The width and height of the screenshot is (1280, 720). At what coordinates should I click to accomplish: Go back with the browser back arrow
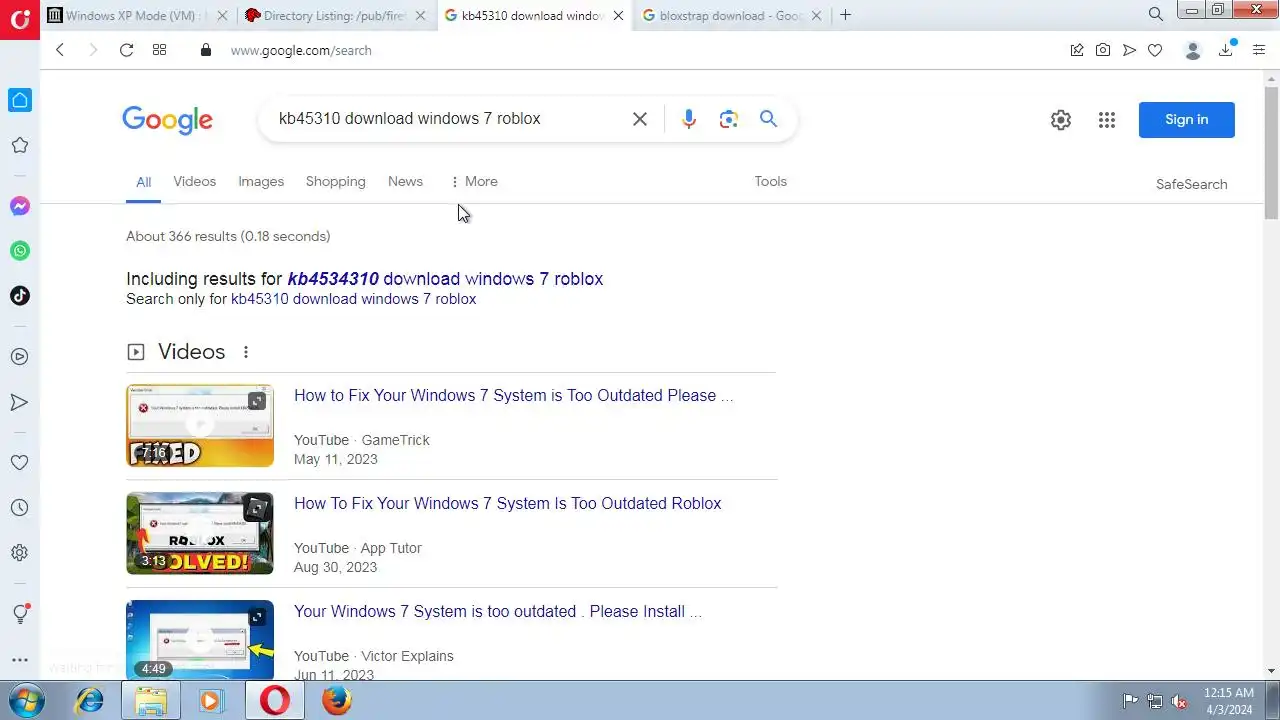pyautogui.click(x=60, y=50)
